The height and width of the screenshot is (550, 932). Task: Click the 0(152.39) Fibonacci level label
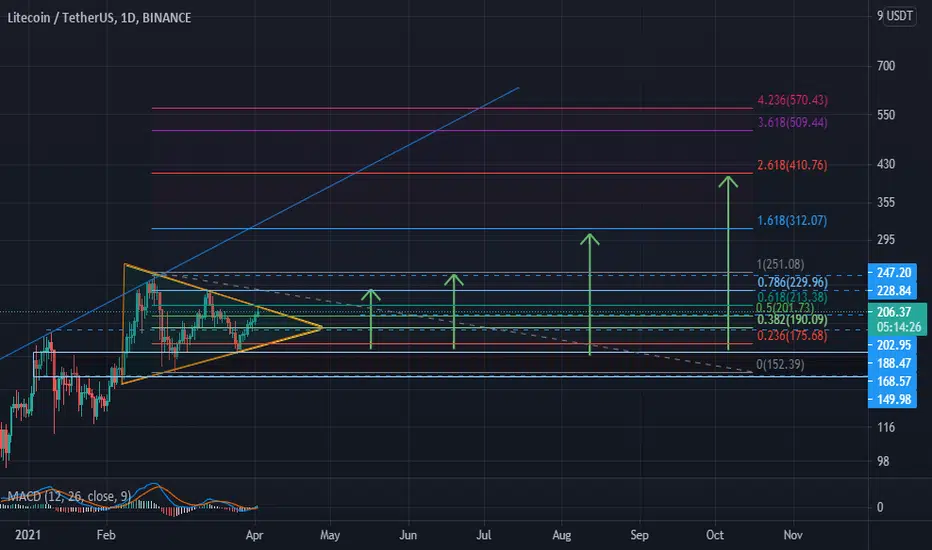pyautogui.click(x=780, y=364)
